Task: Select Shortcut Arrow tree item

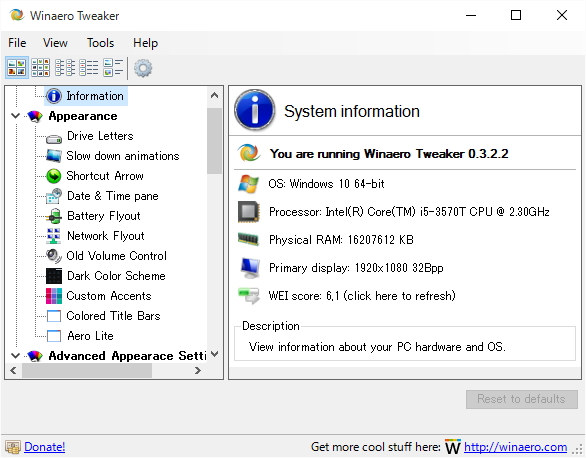Action: [105, 176]
